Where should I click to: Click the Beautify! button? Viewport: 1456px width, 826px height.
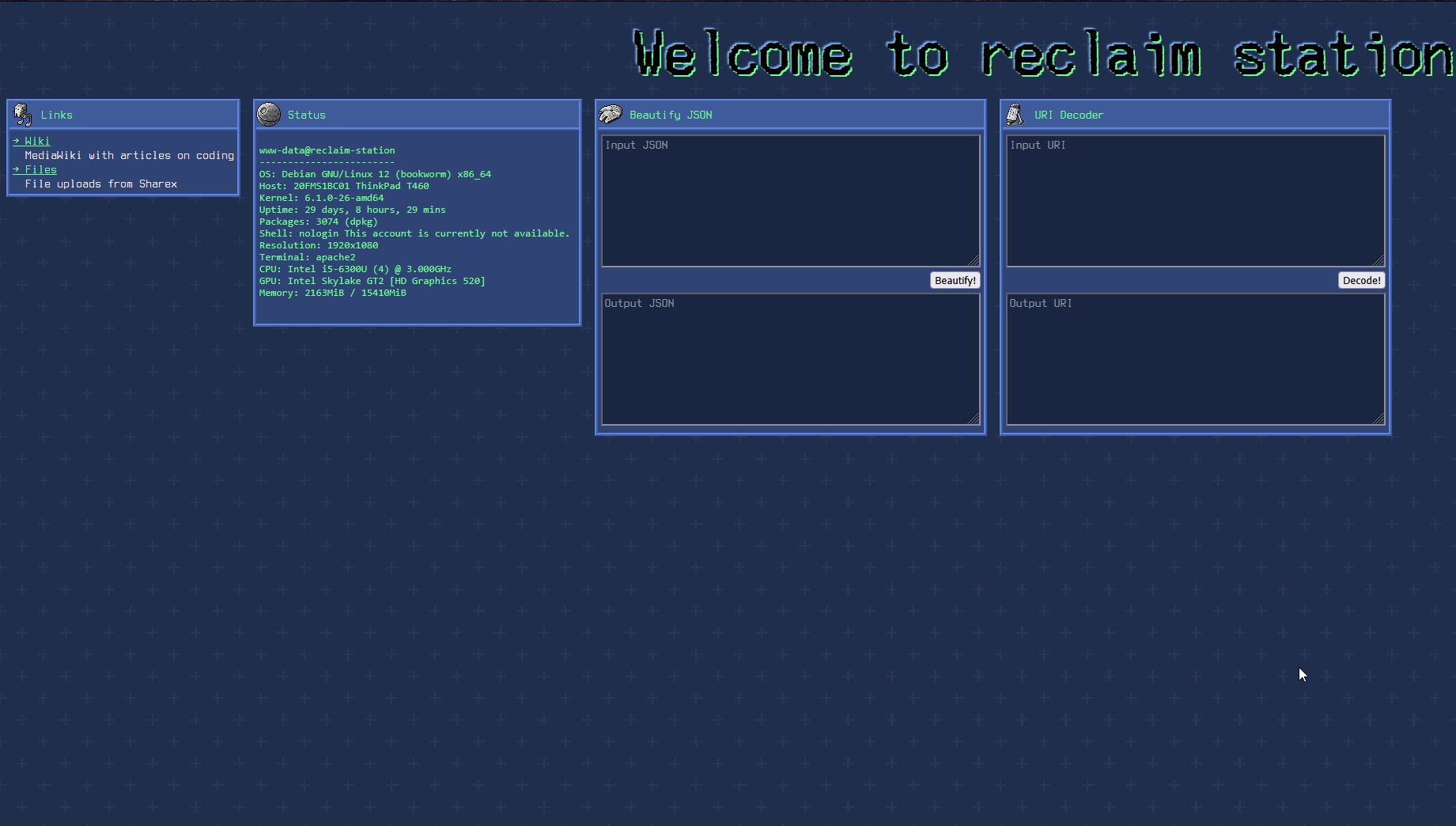(955, 280)
